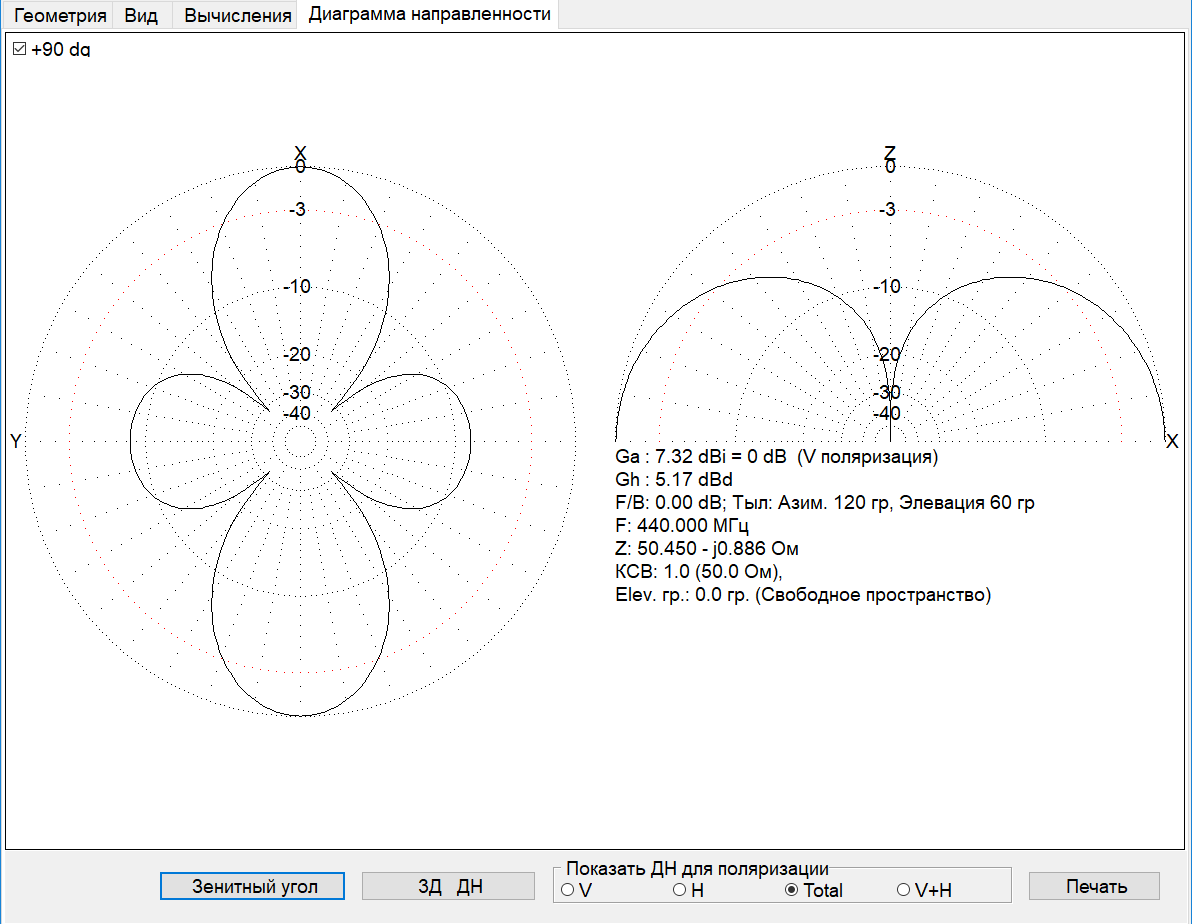Click the -10 label in the azimuth plot
The width and height of the screenshot is (1192, 924).
pyautogui.click(x=297, y=287)
